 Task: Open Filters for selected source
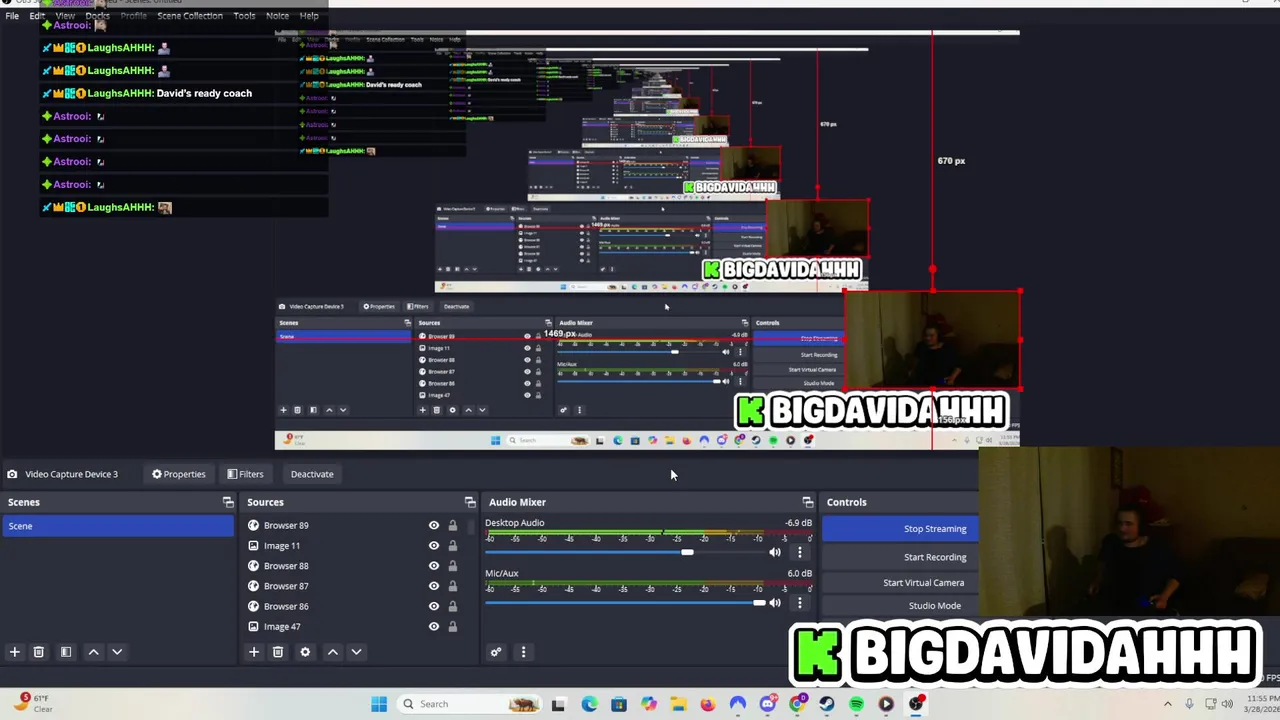click(x=245, y=474)
